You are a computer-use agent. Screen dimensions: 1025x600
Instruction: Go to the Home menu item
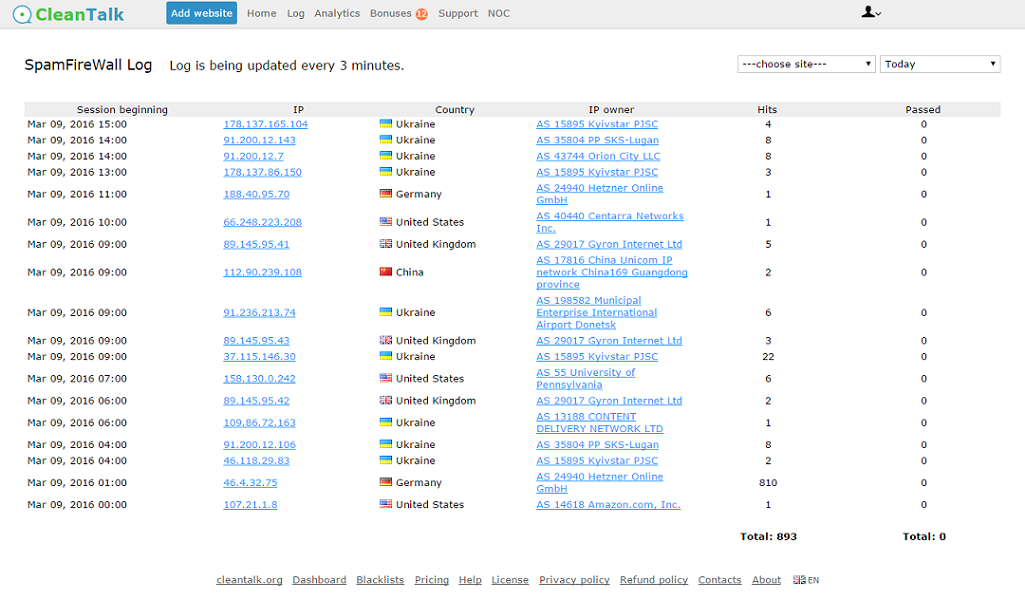[x=261, y=13]
